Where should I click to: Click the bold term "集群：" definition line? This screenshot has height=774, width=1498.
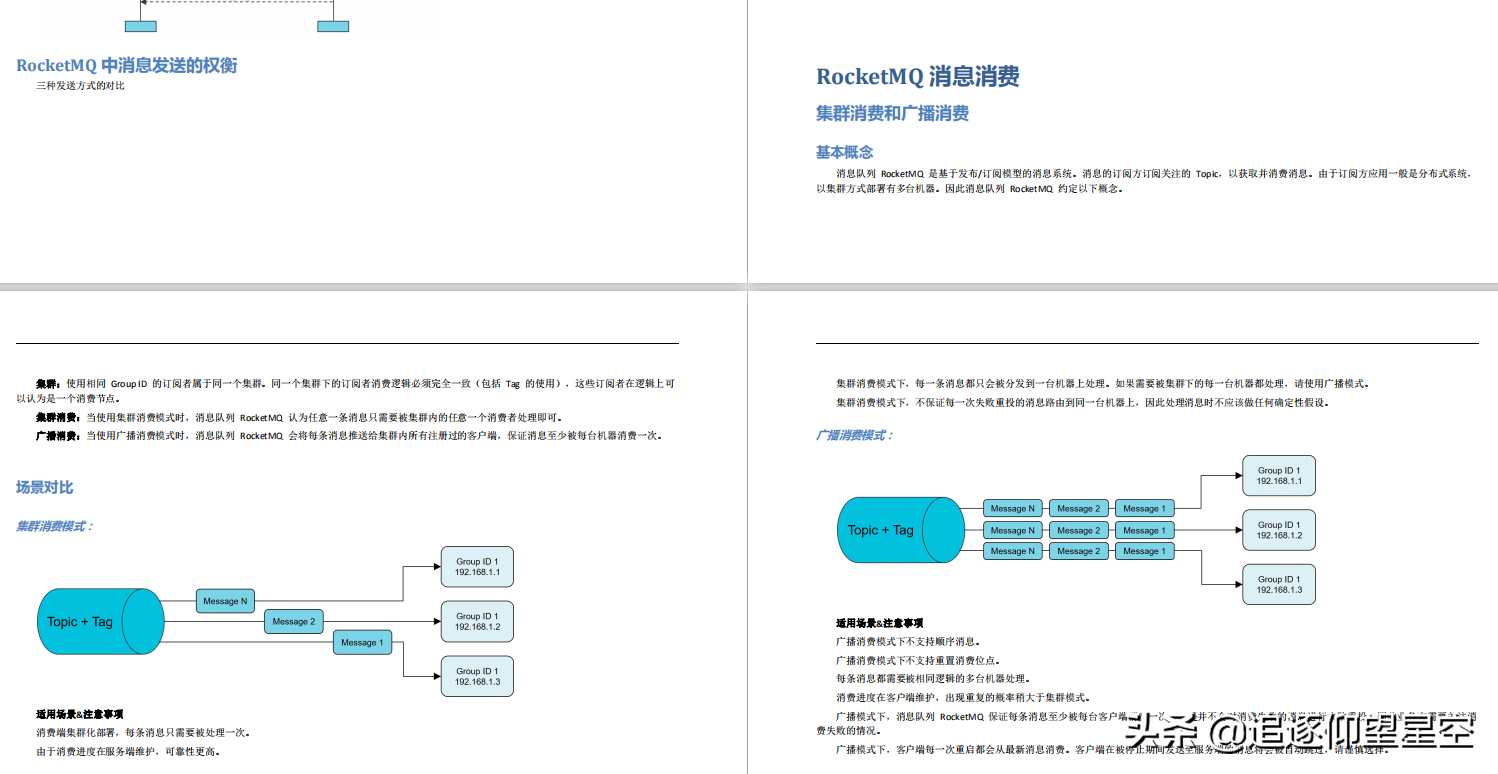(x=346, y=390)
